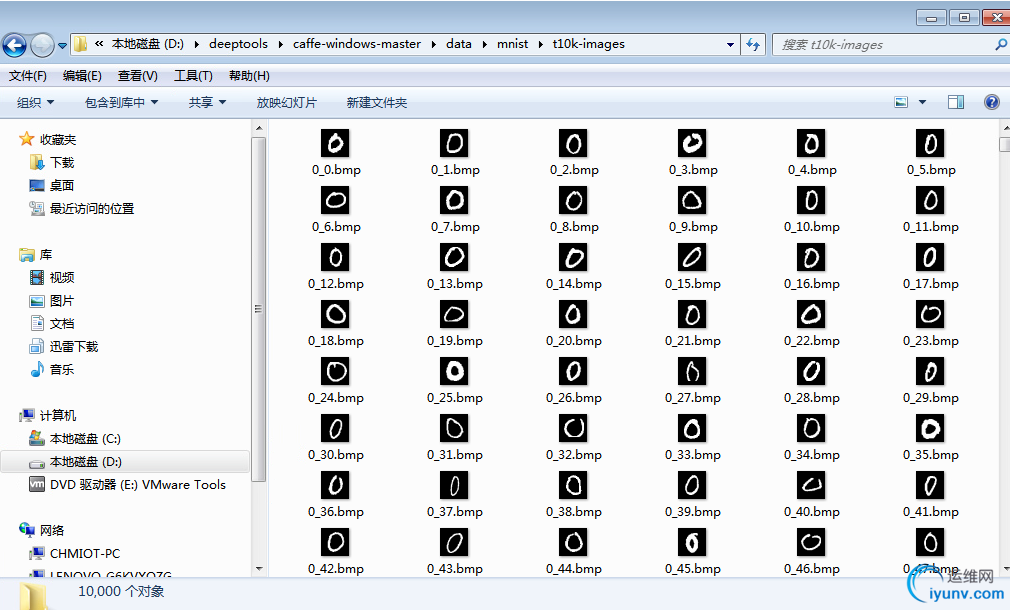Viewport: 1010px width, 610px height.
Task: Select the 0_23.bmp thumbnail
Action: [930, 314]
